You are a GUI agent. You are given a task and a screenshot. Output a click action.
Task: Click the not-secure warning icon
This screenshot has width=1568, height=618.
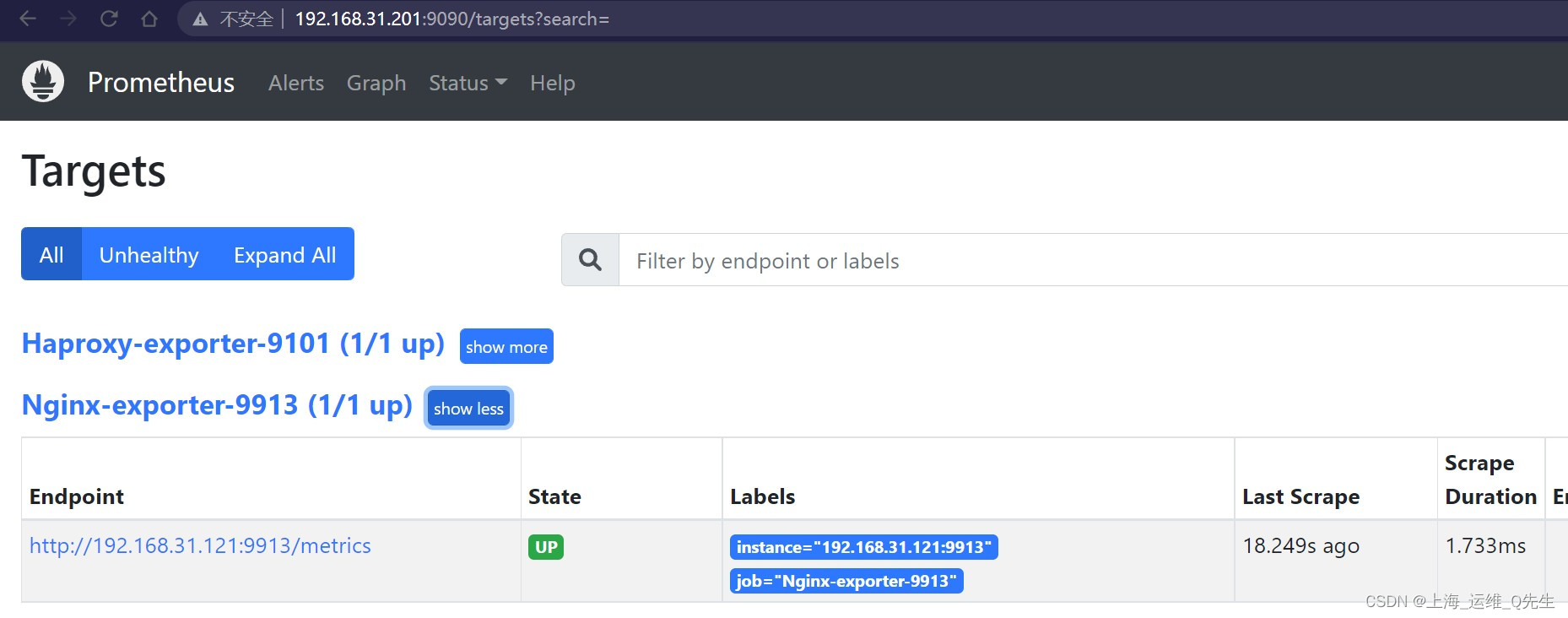pos(200,19)
